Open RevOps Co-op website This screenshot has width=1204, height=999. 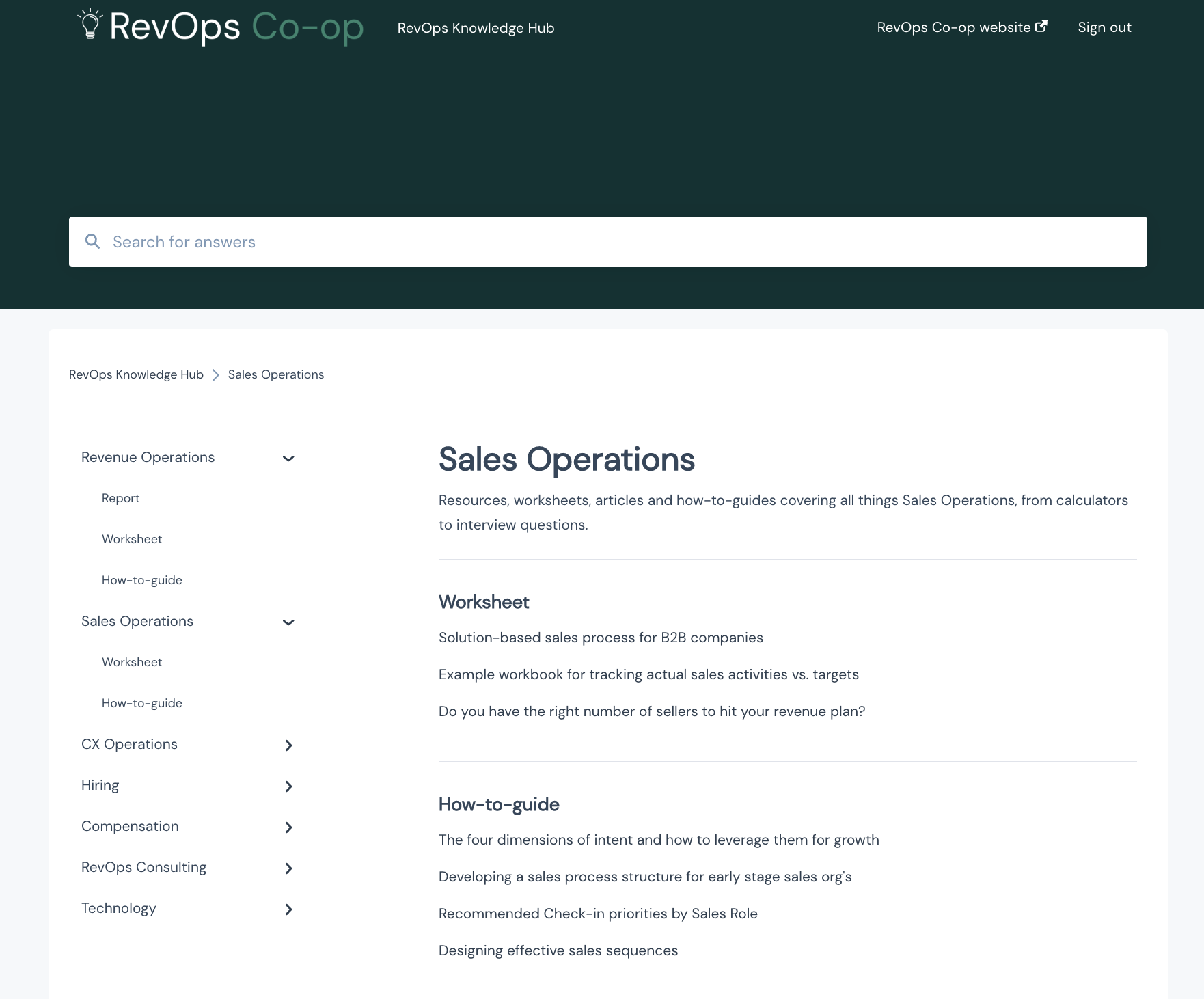point(951,27)
